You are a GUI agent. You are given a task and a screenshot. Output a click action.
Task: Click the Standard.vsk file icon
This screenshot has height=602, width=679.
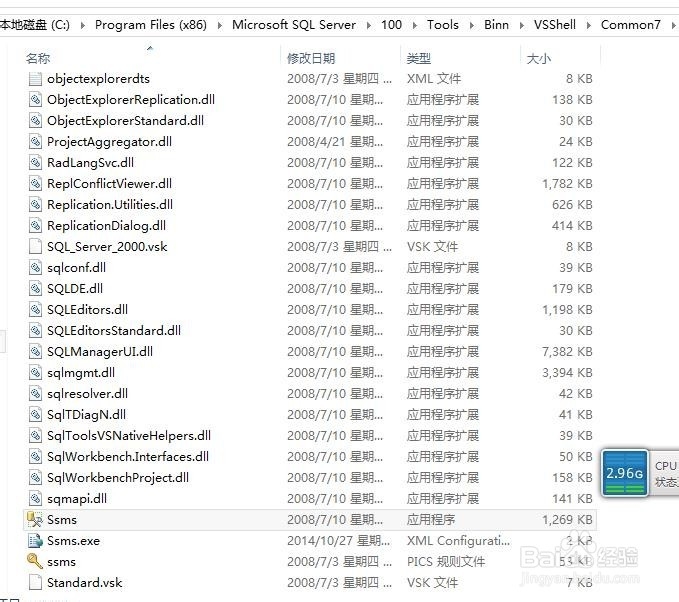[35, 583]
